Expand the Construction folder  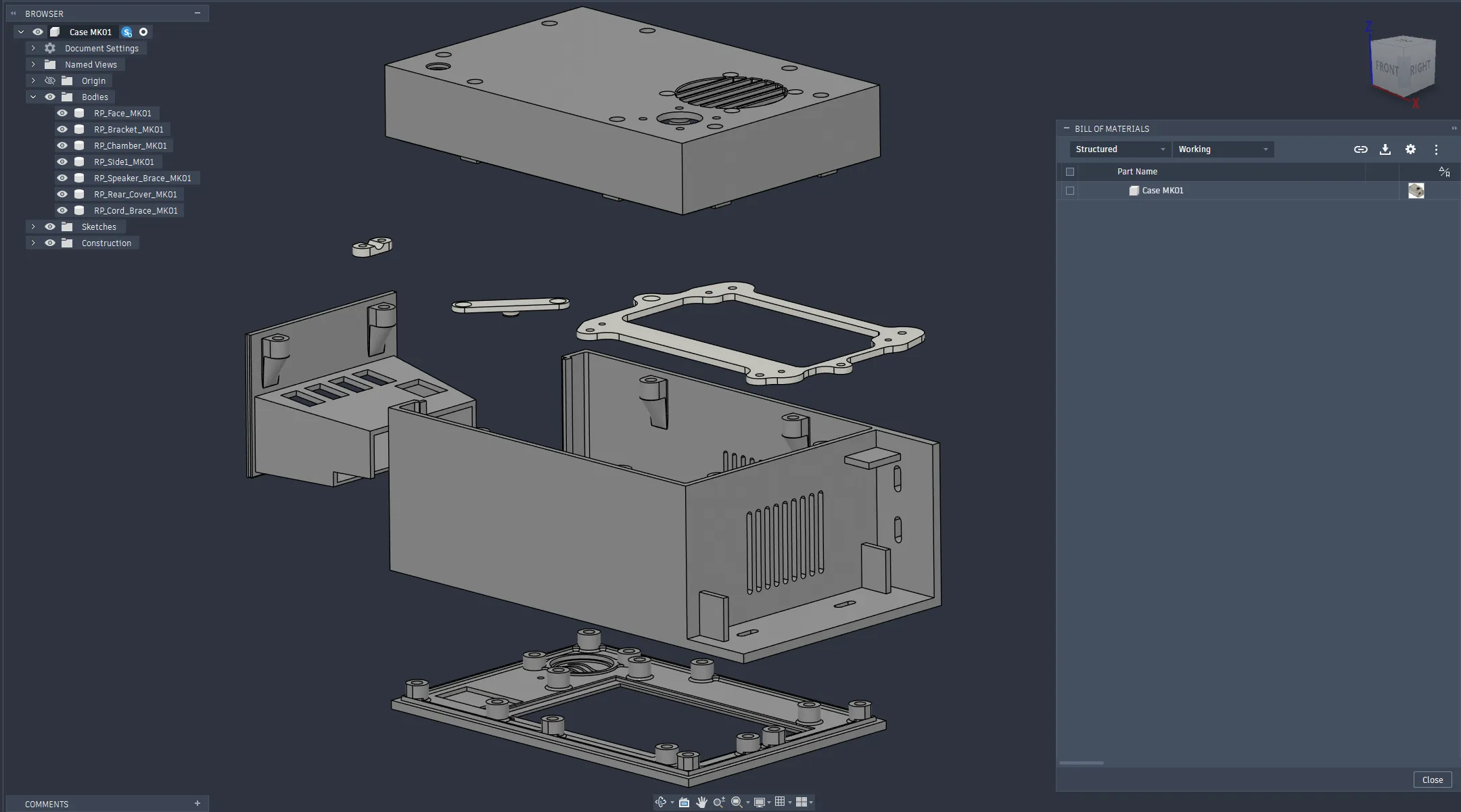33,243
